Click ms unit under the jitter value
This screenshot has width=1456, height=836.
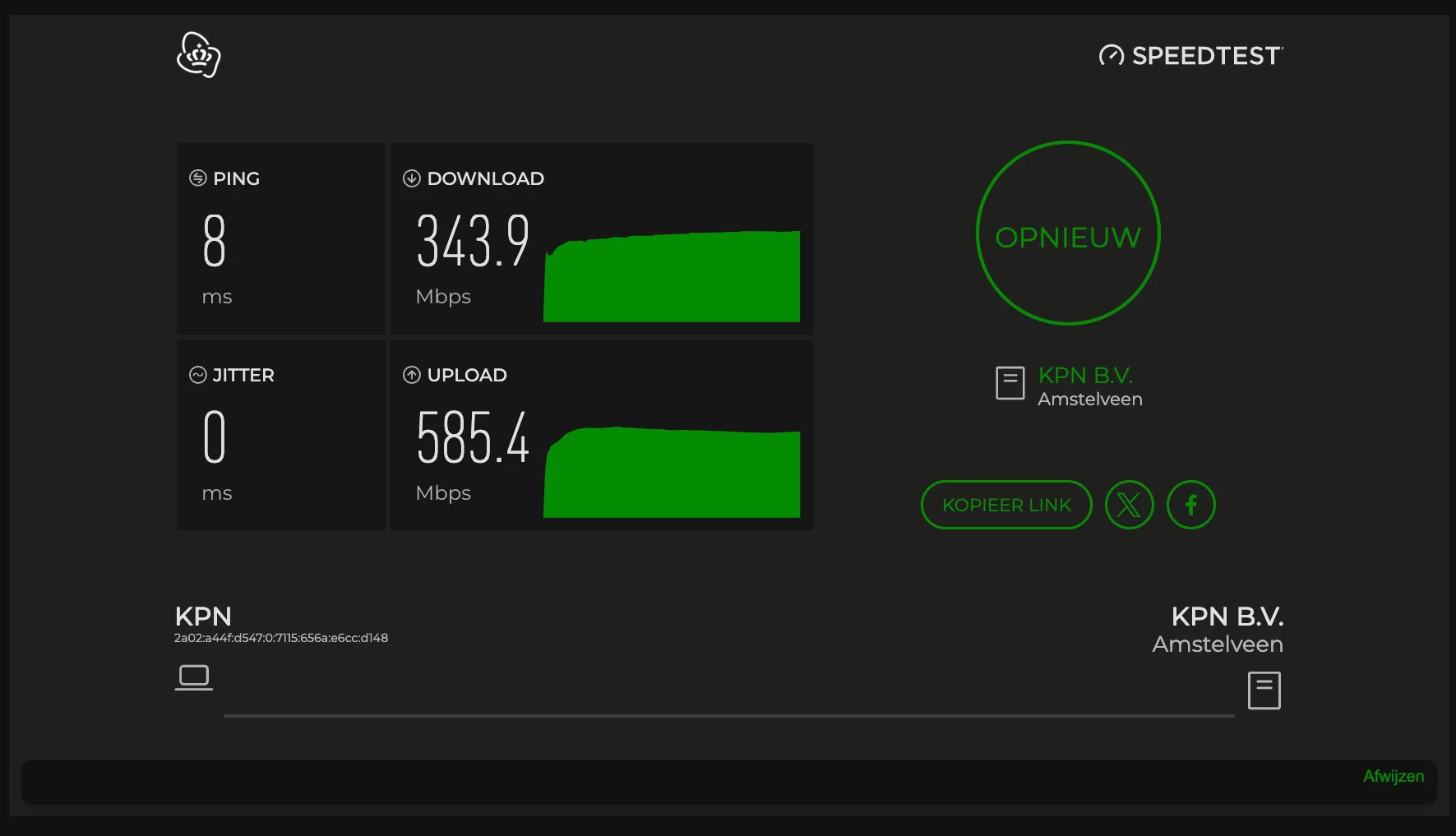pos(217,494)
